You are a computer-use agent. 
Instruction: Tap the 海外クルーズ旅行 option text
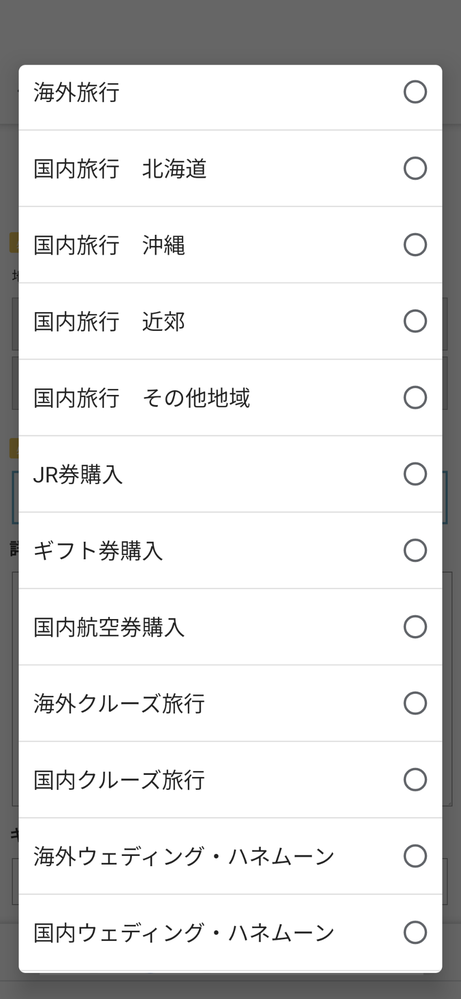(x=119, y=705)
